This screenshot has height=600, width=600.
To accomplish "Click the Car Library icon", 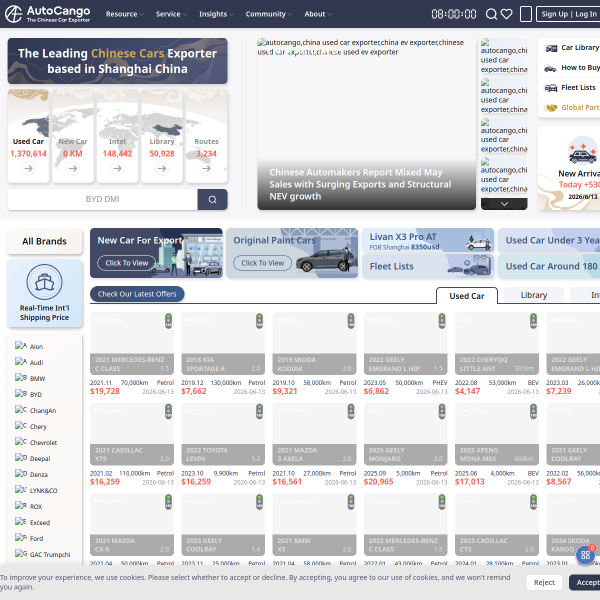I will 551,48.
